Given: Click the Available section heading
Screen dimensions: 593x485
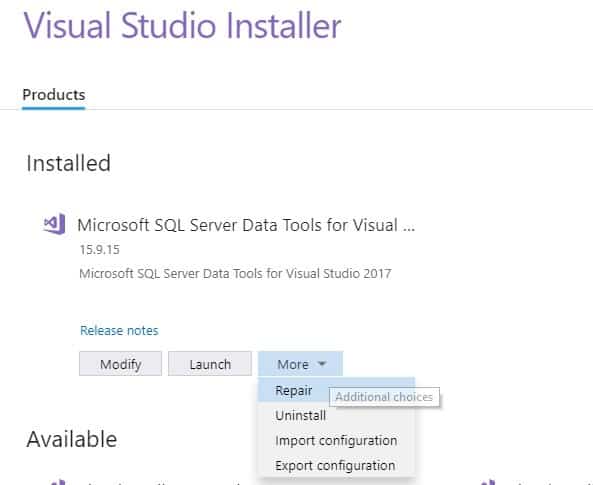Looking at the screenshot, I should point(72,439).
